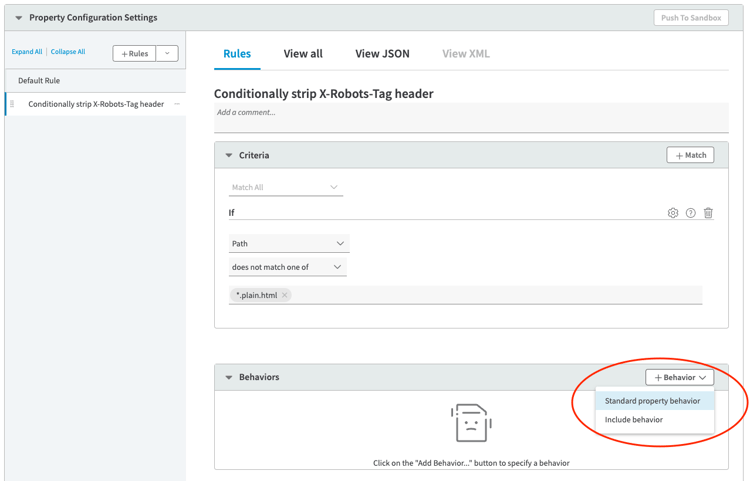The image size is (750, 481).
Task: Collapse the Property Configuration Settings section
Action: click(18, 18)
